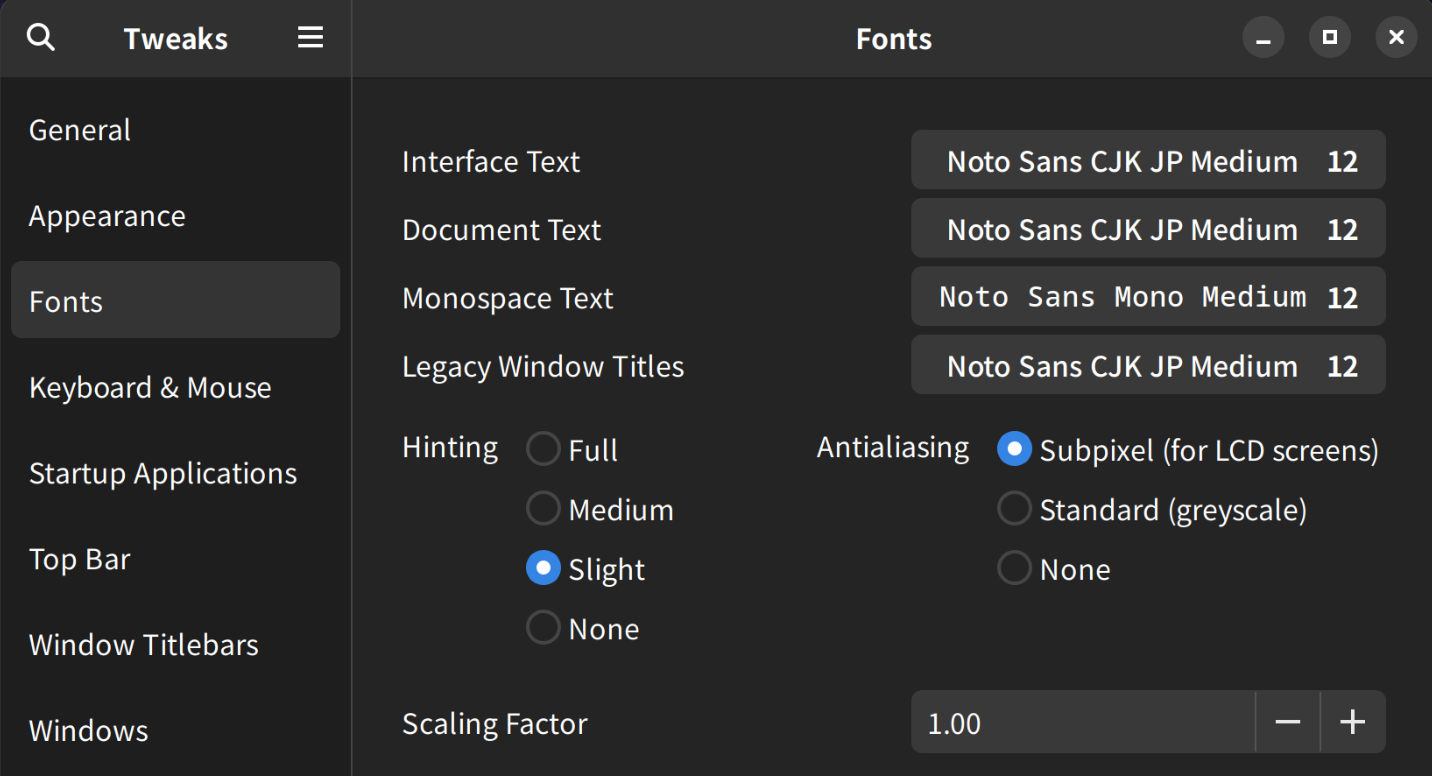1432x776 pixels.
Task: Click the Scaling Factor label
Action: click(495, 723)
